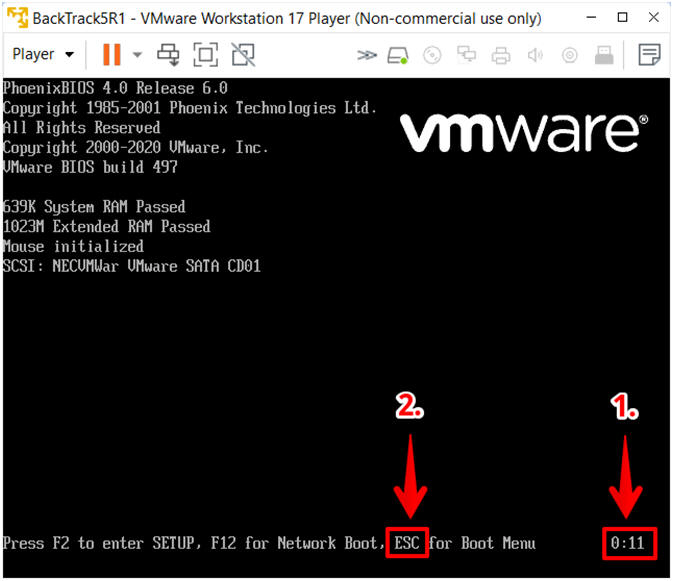The image size is (673, 581).
Task: Click the sound card device icon
Action: click(x=535, y=55)
